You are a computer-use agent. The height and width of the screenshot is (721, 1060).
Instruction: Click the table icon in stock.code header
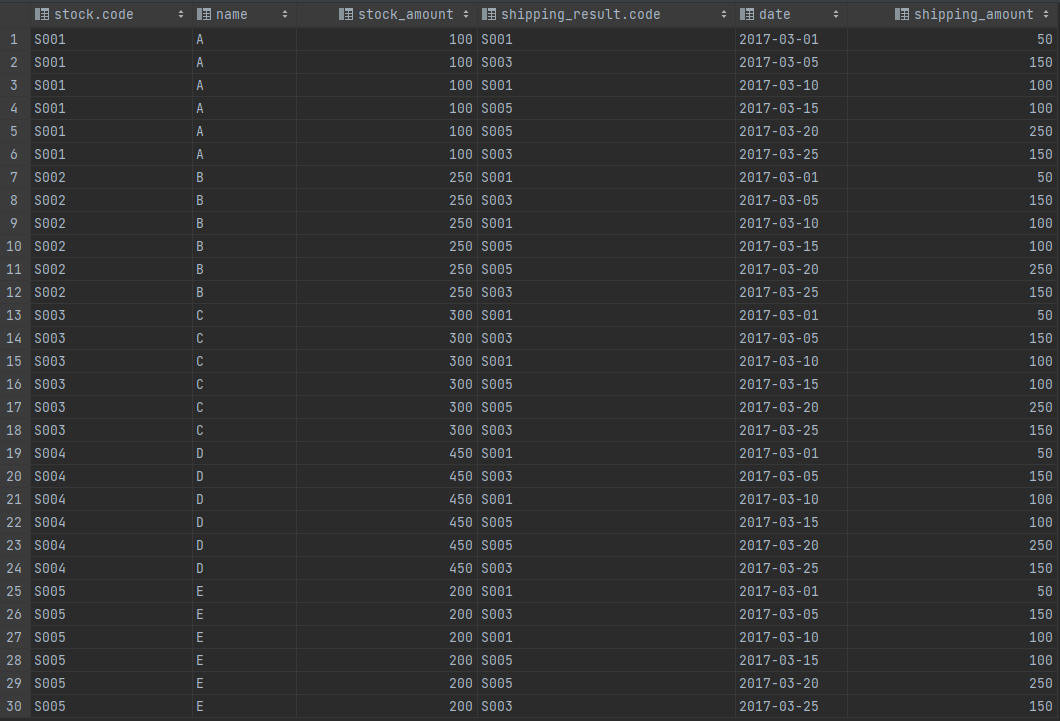pyautogui.click(x=42, y=14)
